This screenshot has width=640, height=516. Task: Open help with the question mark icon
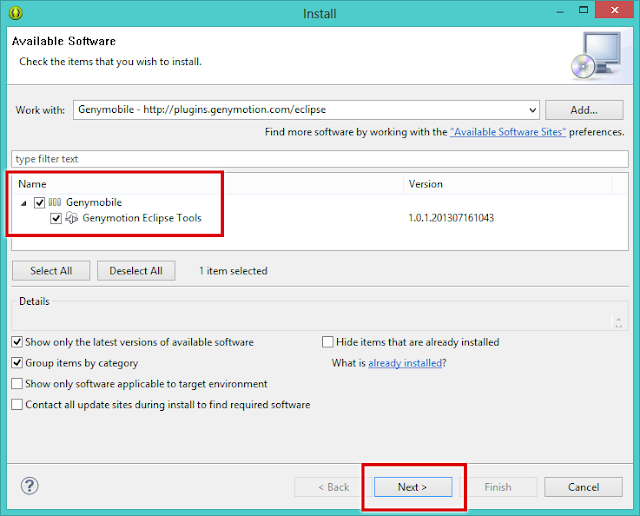click(x=29, y=486)
